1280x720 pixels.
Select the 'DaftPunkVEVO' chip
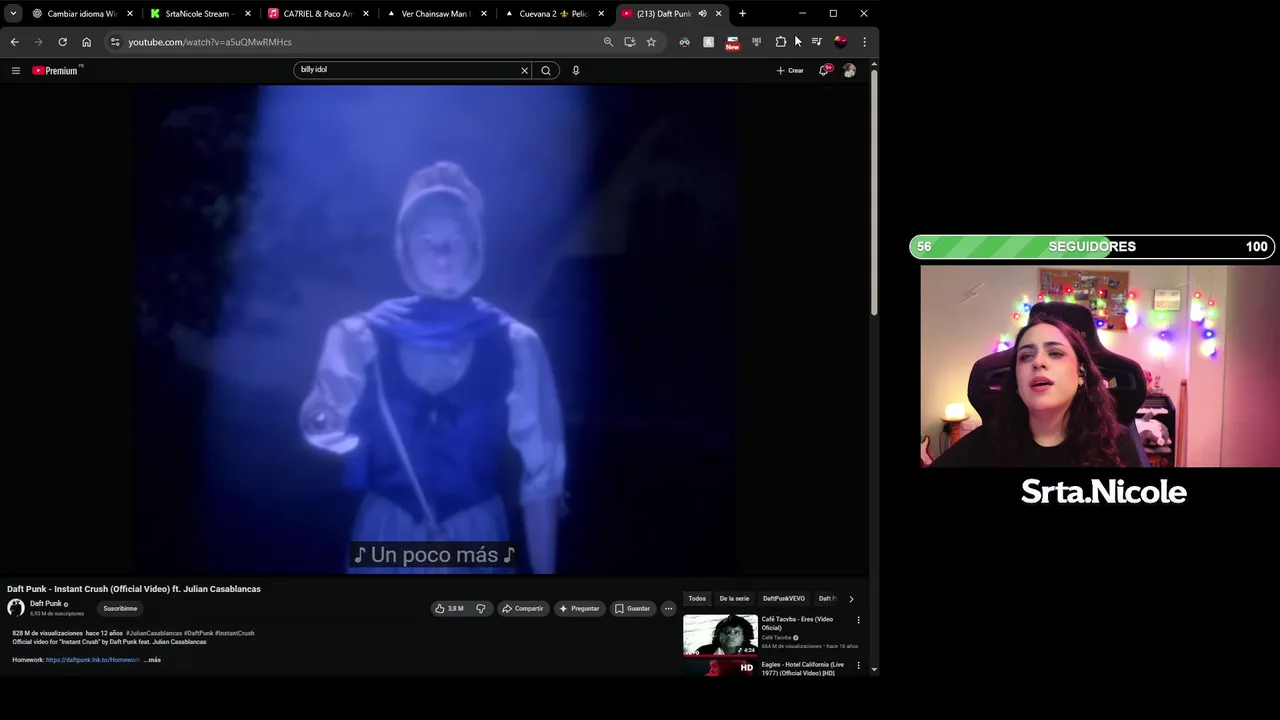784,599
